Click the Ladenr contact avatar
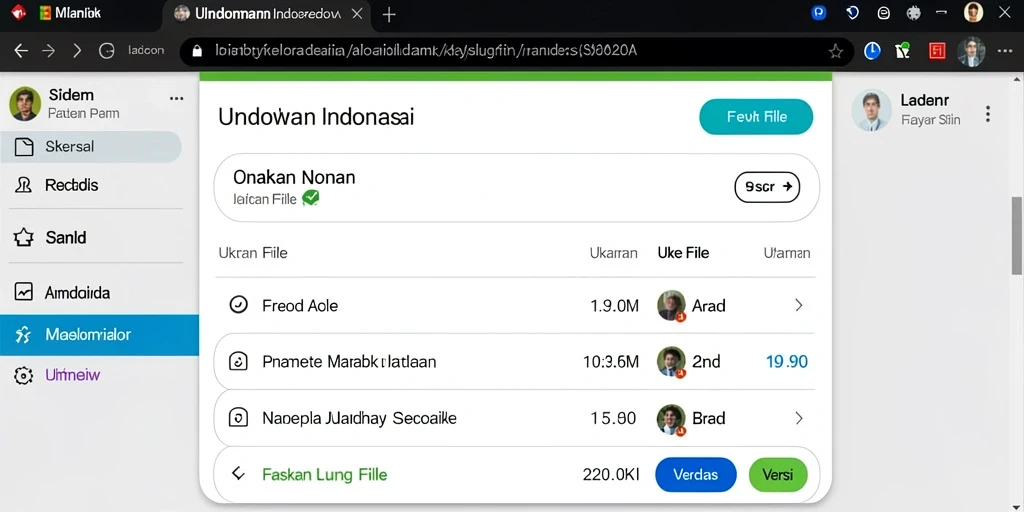1024x512 pixels. click(x=871, y=110)
